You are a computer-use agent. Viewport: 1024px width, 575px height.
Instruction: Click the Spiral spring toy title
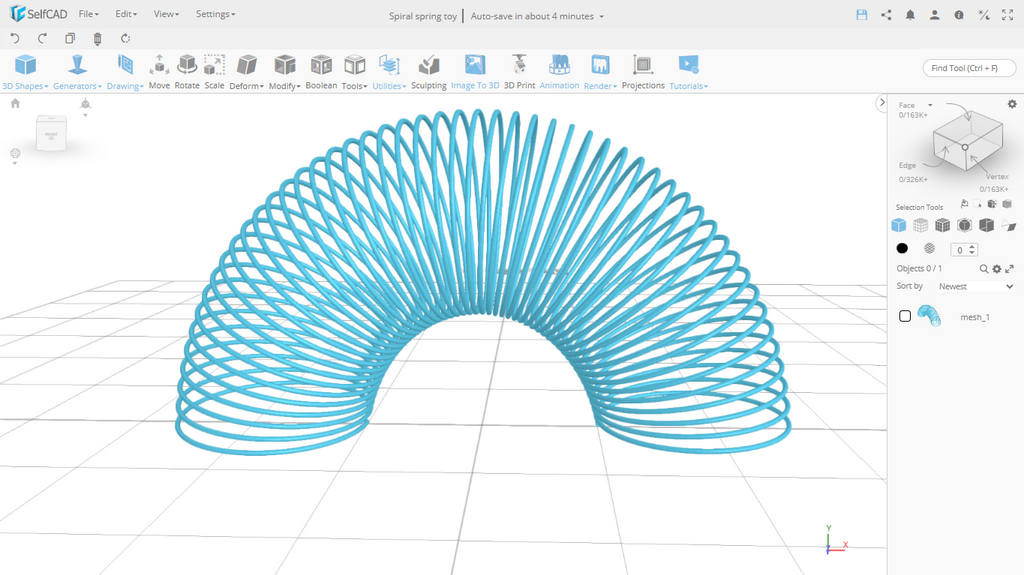[423, 16]
